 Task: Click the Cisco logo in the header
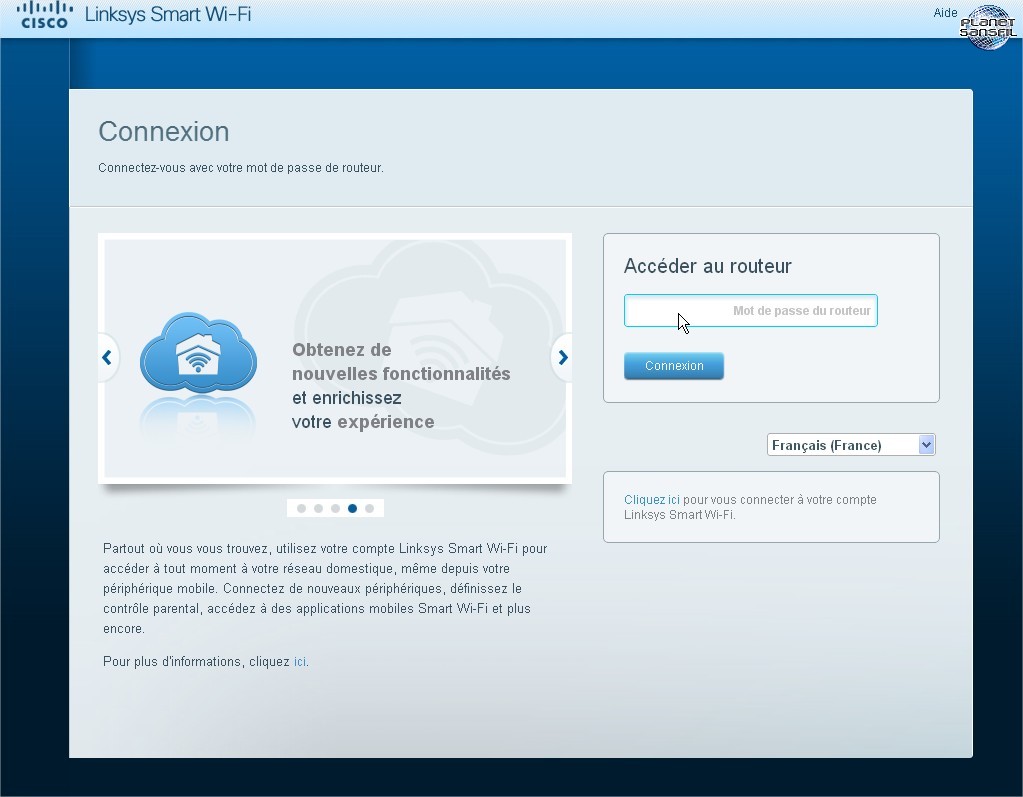click(x=44, y=15)
